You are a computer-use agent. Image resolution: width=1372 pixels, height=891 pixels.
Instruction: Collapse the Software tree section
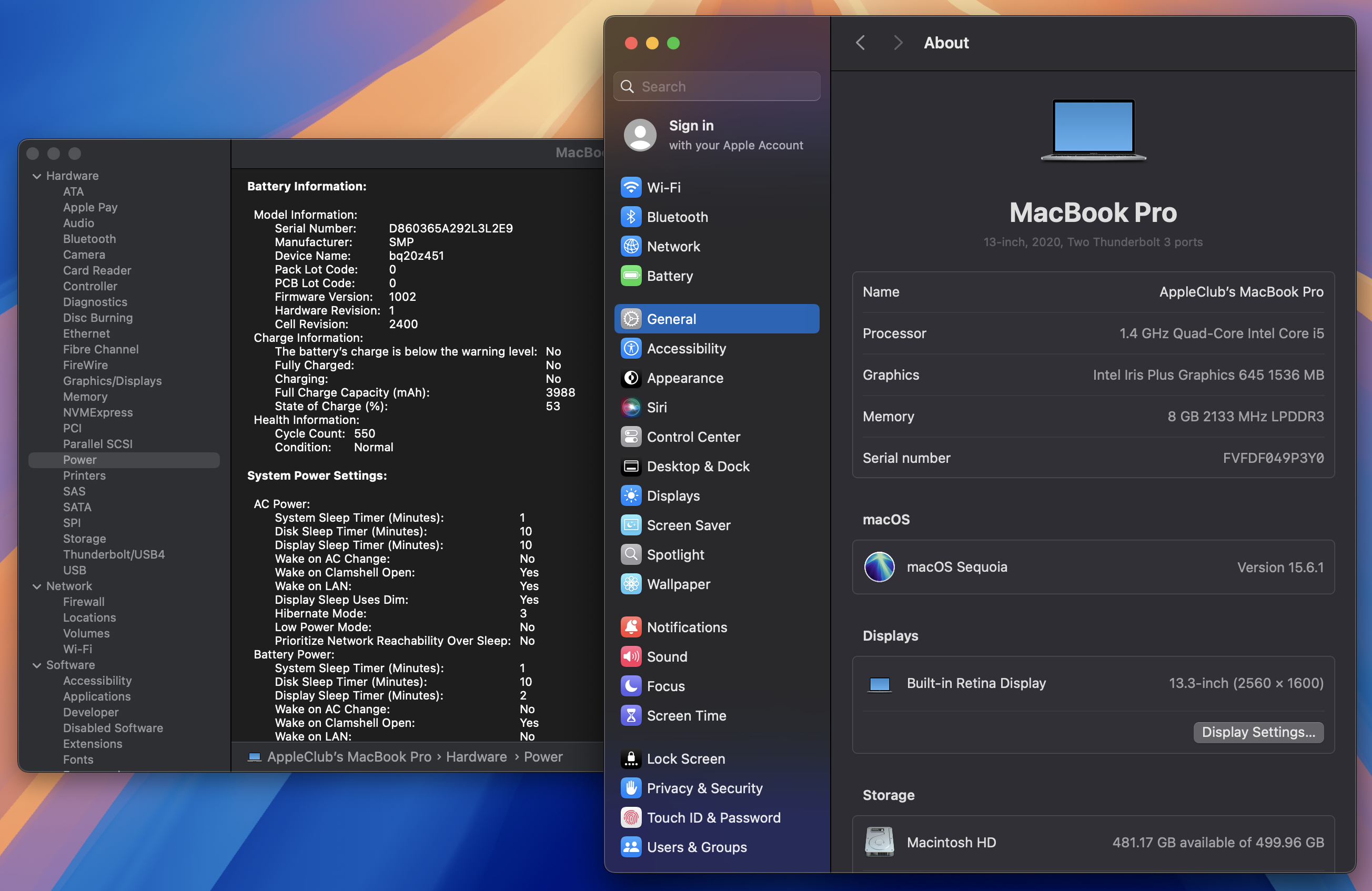click(x=37, y=665)
